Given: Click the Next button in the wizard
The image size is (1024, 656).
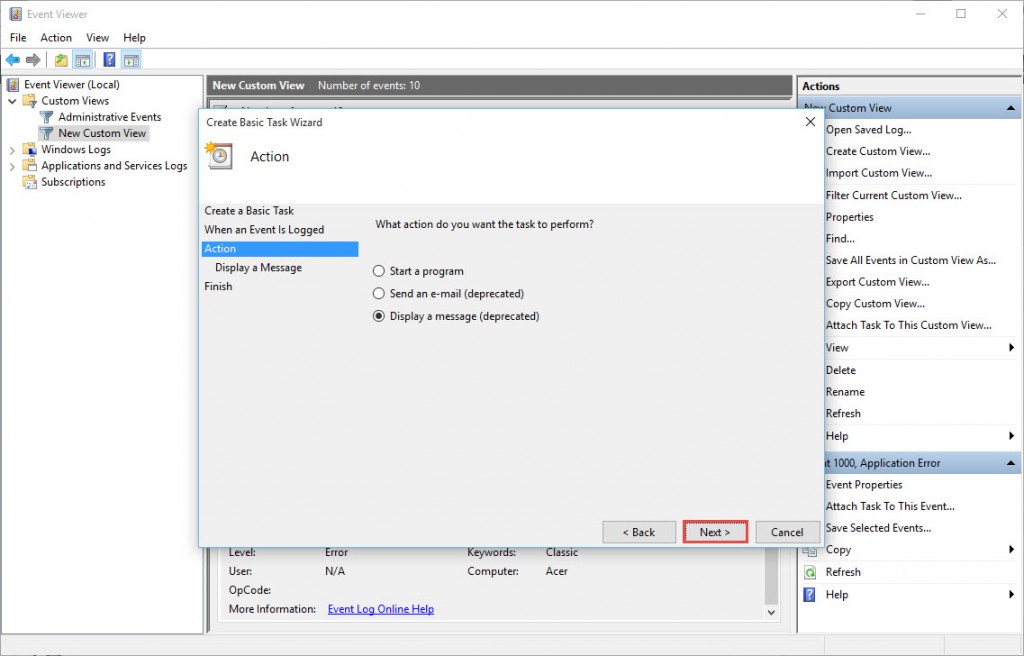Looking at the screenshot, I should (714, 532).
